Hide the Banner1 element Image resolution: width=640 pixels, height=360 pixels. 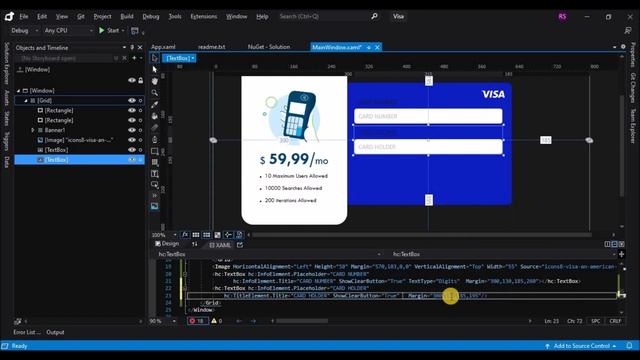pos(131,130)
